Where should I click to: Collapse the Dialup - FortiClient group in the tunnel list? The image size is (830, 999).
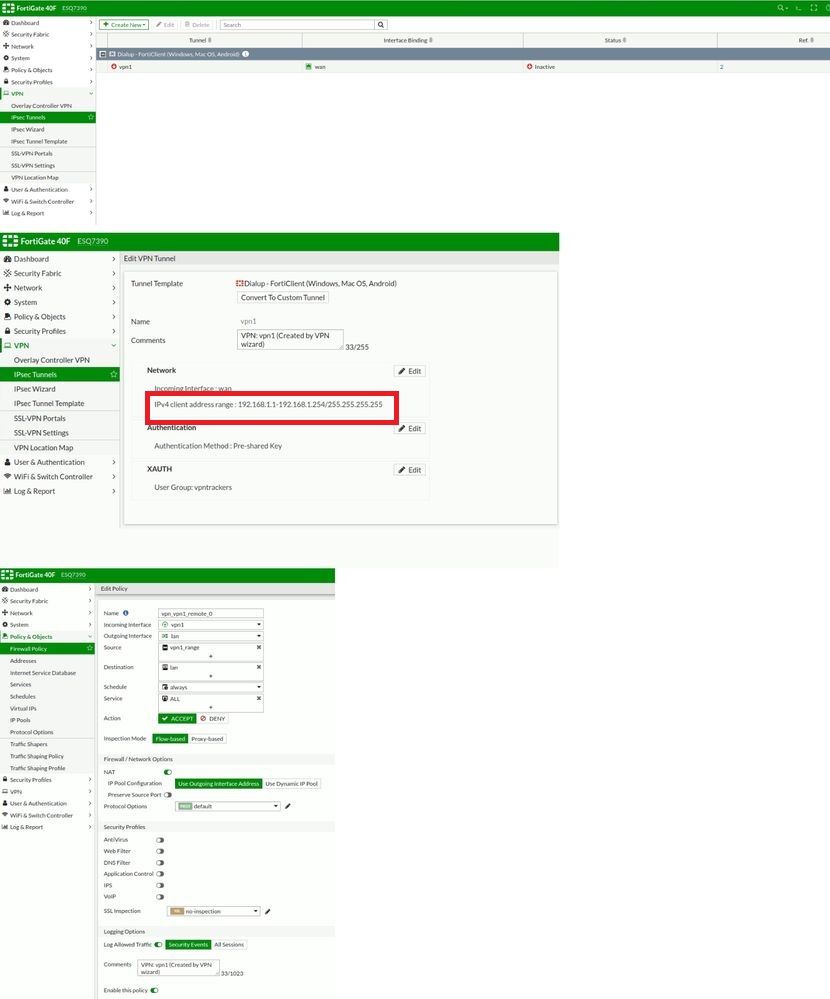pyautogui.click(x=103, y=54)
